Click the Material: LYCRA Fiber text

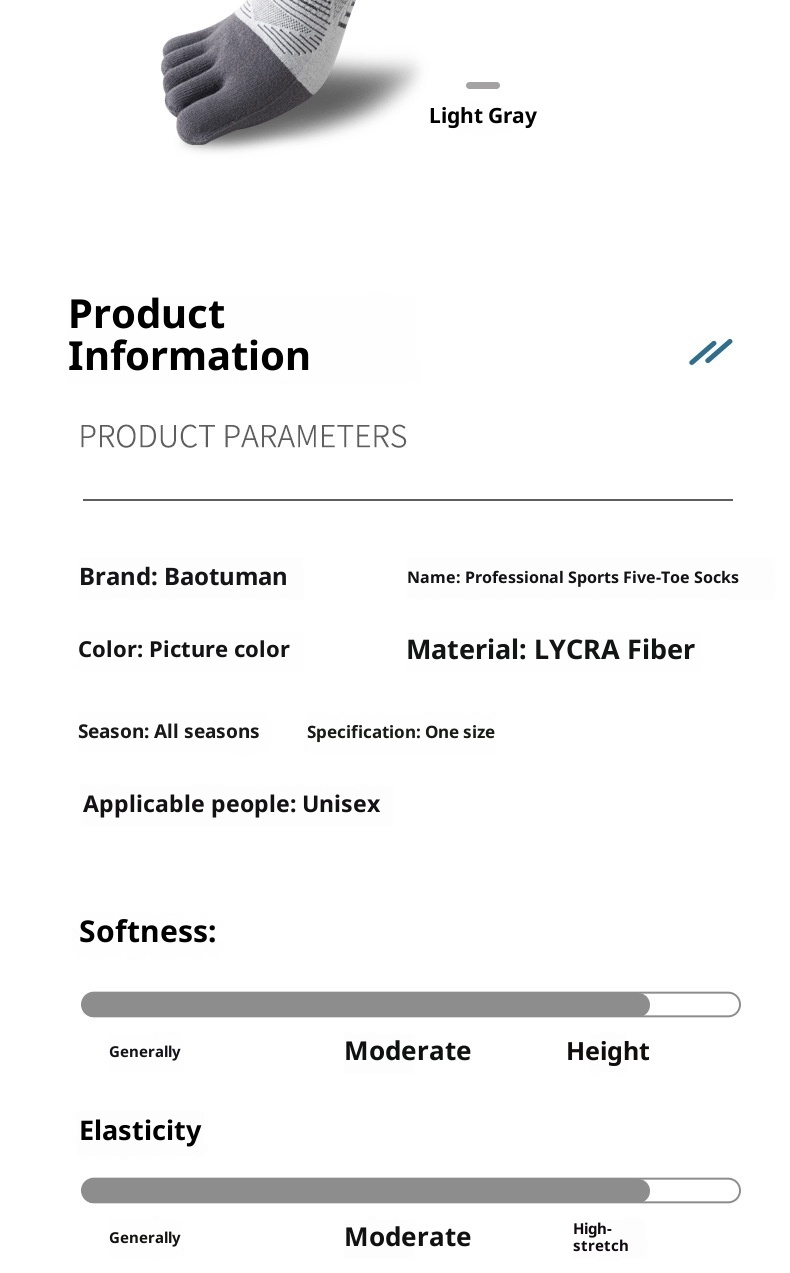pyautogui.click(x=550, y=650)
